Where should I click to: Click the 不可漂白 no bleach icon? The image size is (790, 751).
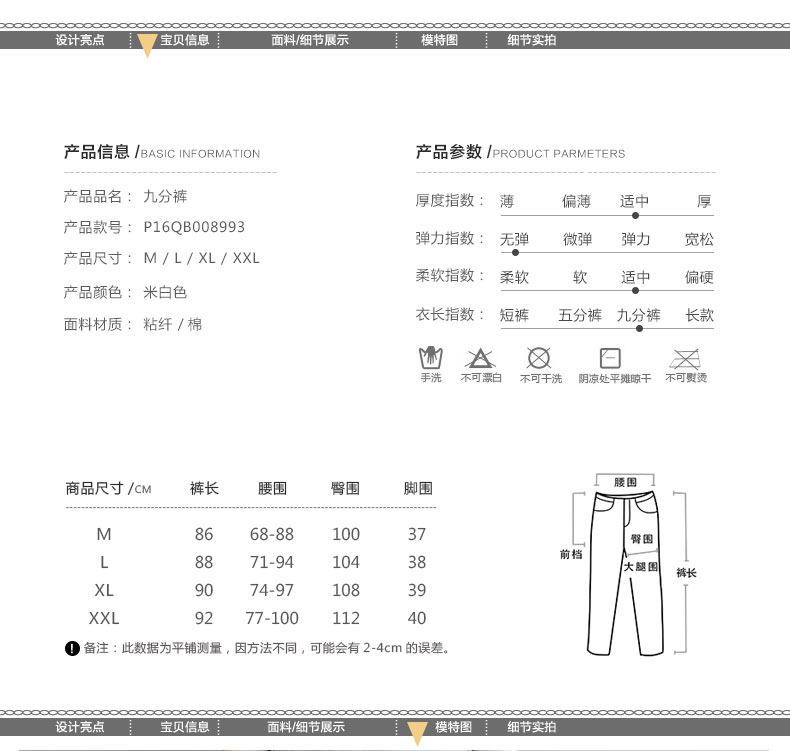(x=480, y=358)
